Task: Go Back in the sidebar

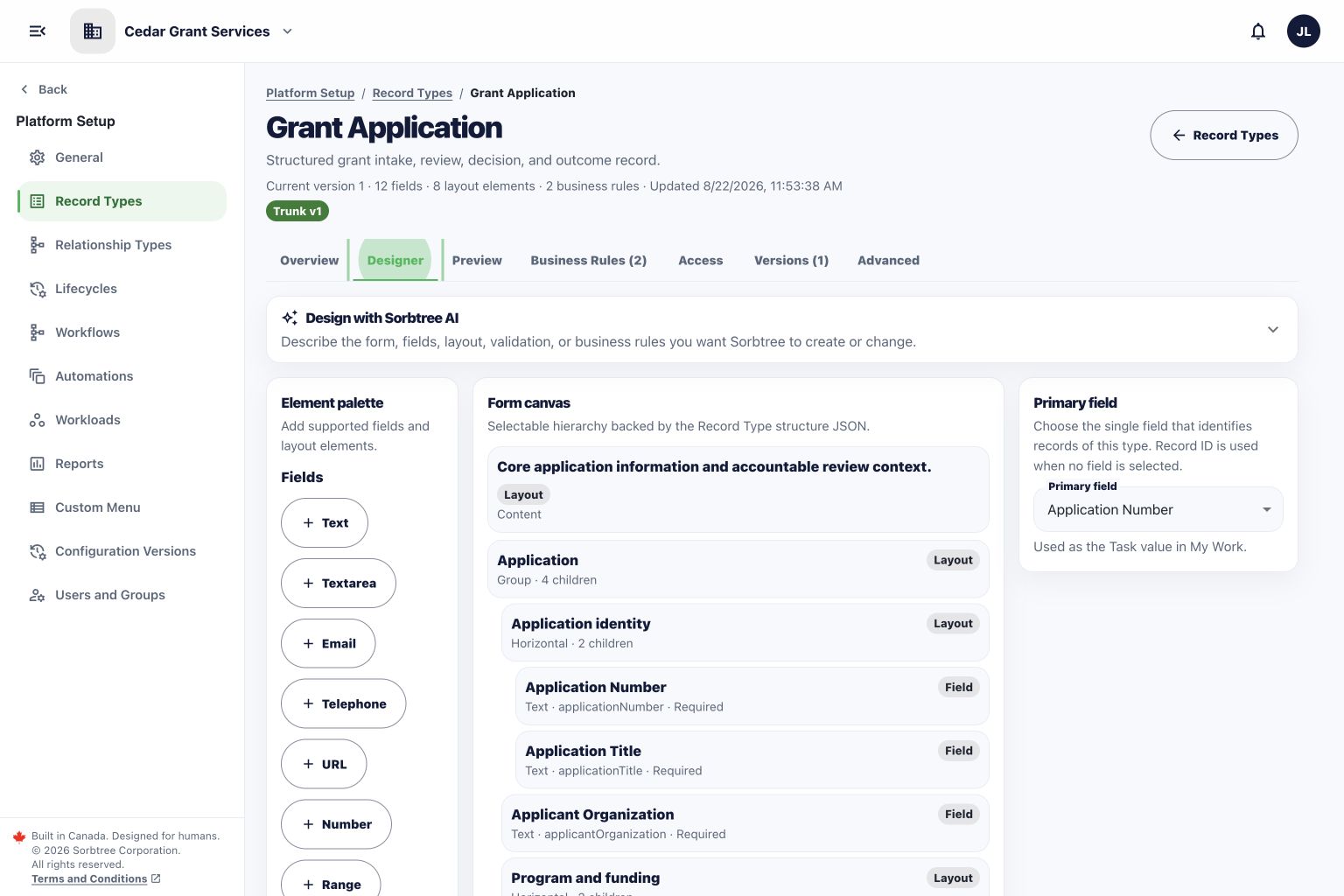Action: (44, 89)
